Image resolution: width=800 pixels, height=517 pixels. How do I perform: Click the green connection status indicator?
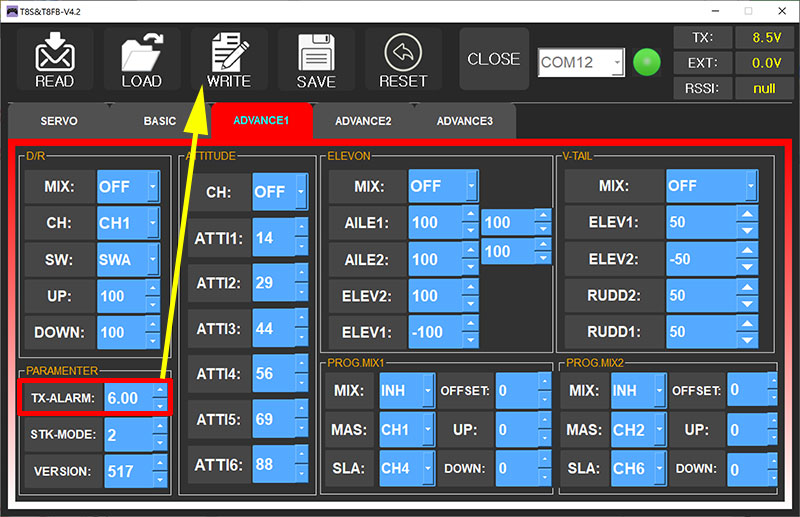coord(647,62)
